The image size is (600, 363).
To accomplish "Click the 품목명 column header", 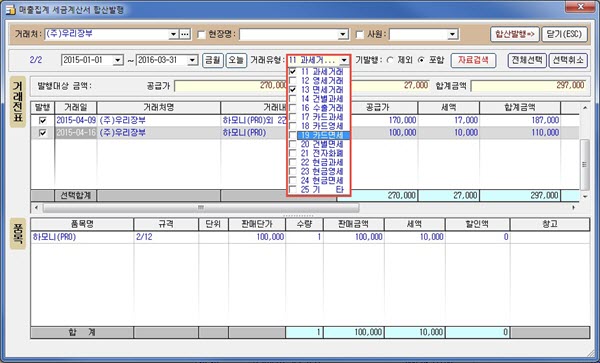I will 82,224.
